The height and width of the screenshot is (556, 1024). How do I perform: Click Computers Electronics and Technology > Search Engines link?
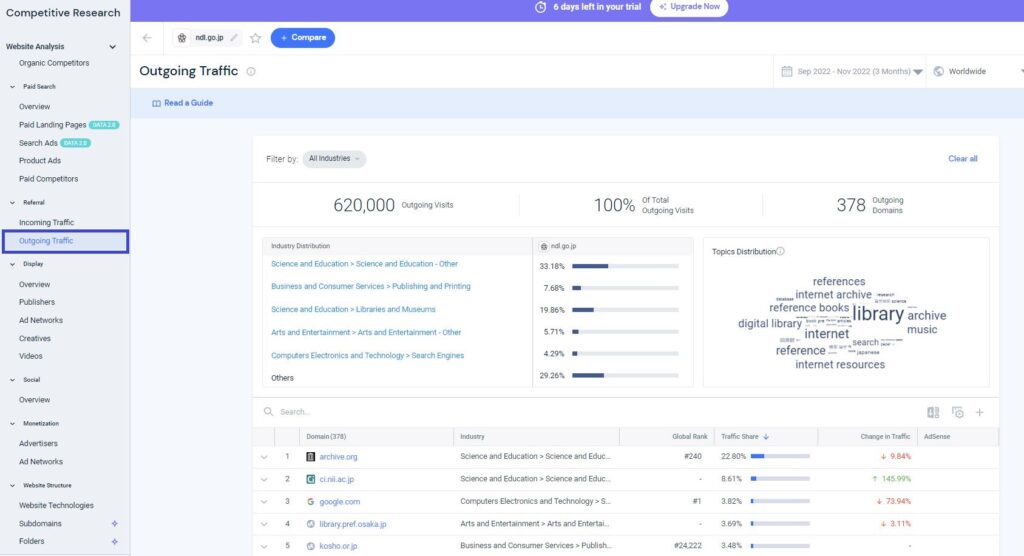(368, 355)
